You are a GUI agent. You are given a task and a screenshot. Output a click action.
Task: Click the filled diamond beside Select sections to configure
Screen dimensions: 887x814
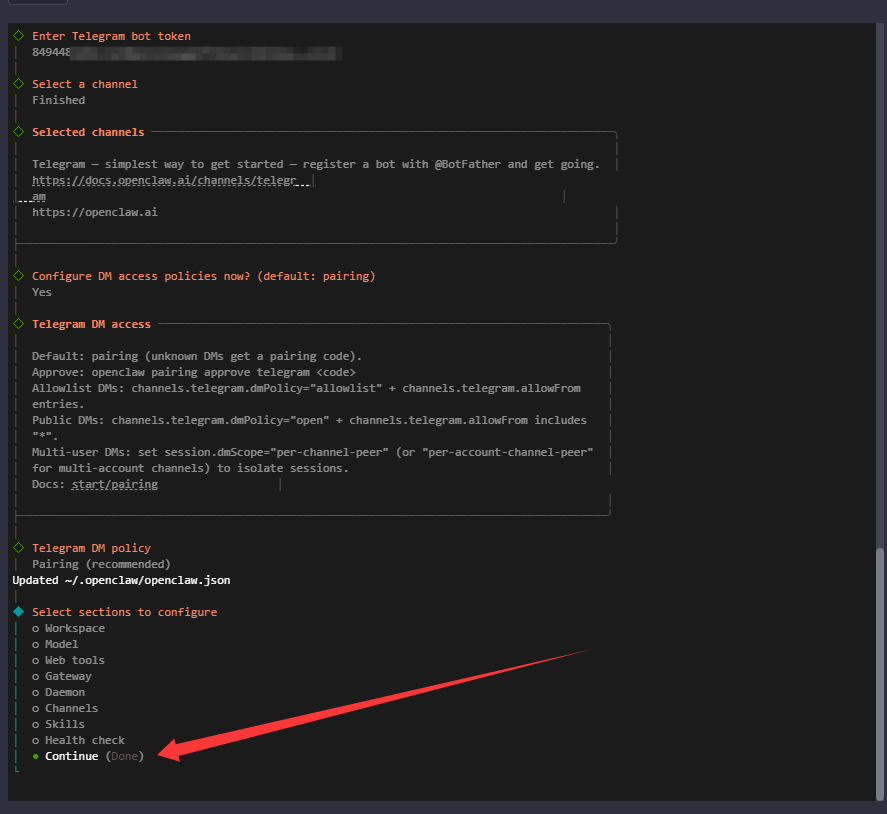pos(18,612)
